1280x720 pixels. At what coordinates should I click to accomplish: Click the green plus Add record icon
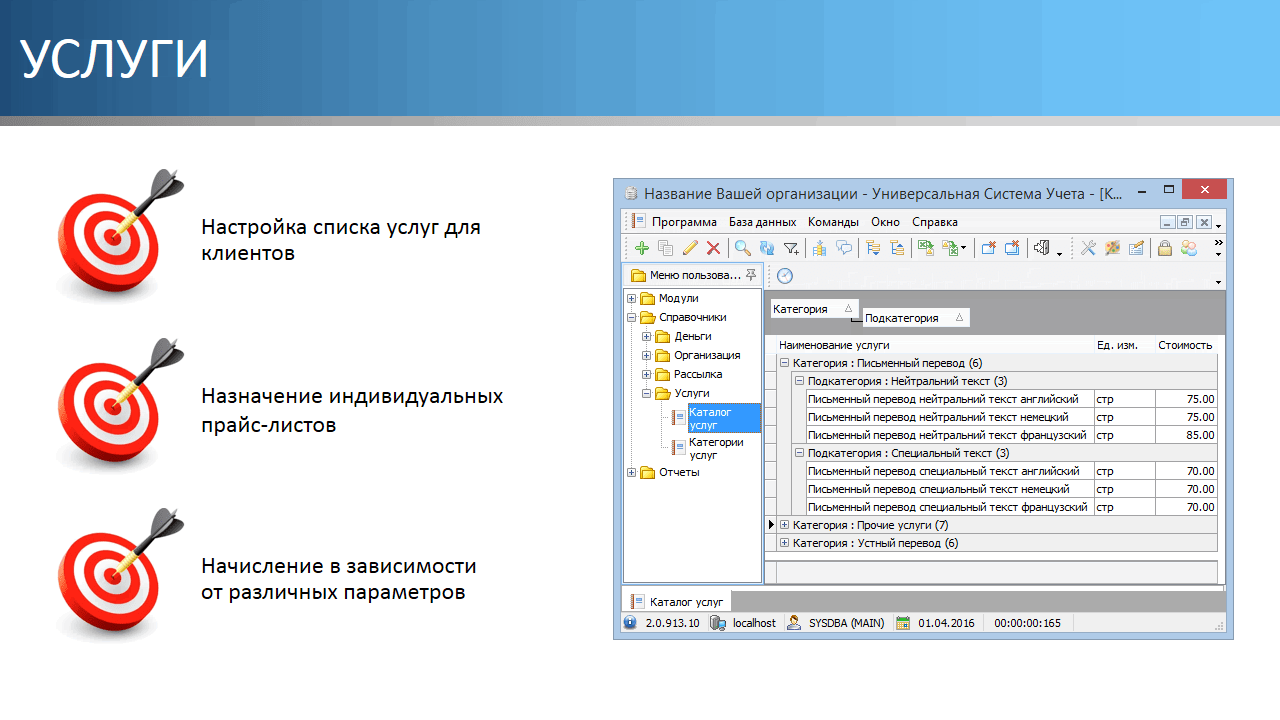pos(641,248)
